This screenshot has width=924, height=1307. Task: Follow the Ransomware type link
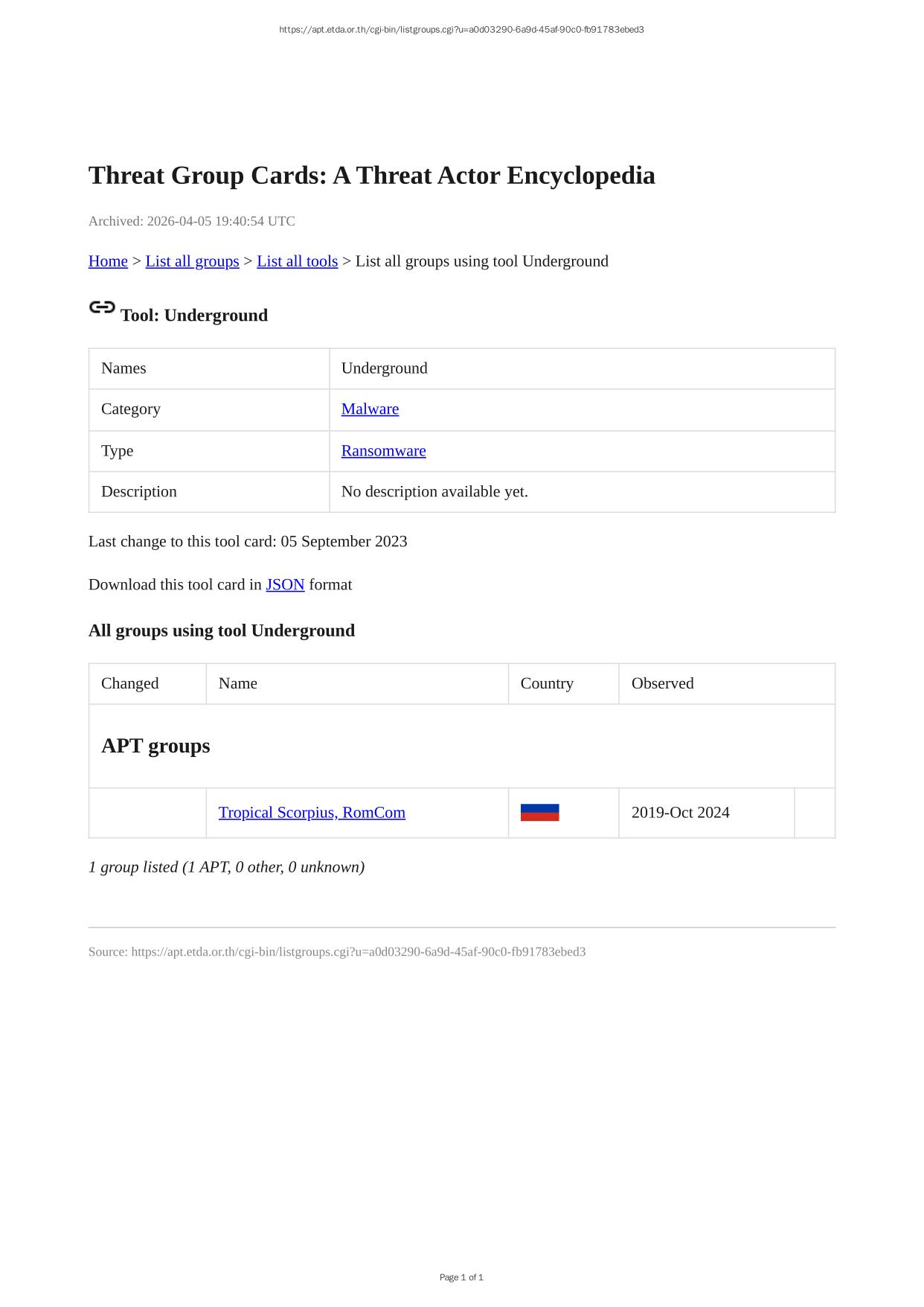pos(383,451)
